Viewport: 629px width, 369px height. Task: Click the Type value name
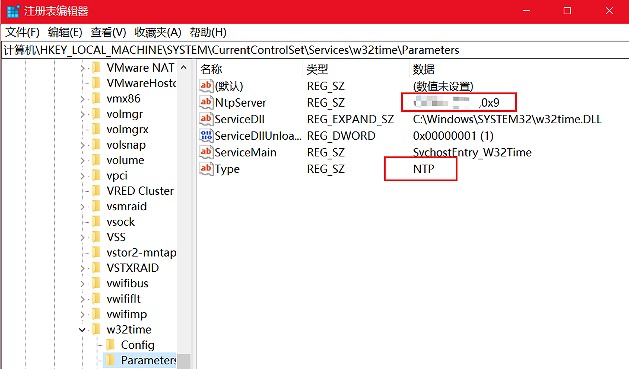click(x=227, y=169)
